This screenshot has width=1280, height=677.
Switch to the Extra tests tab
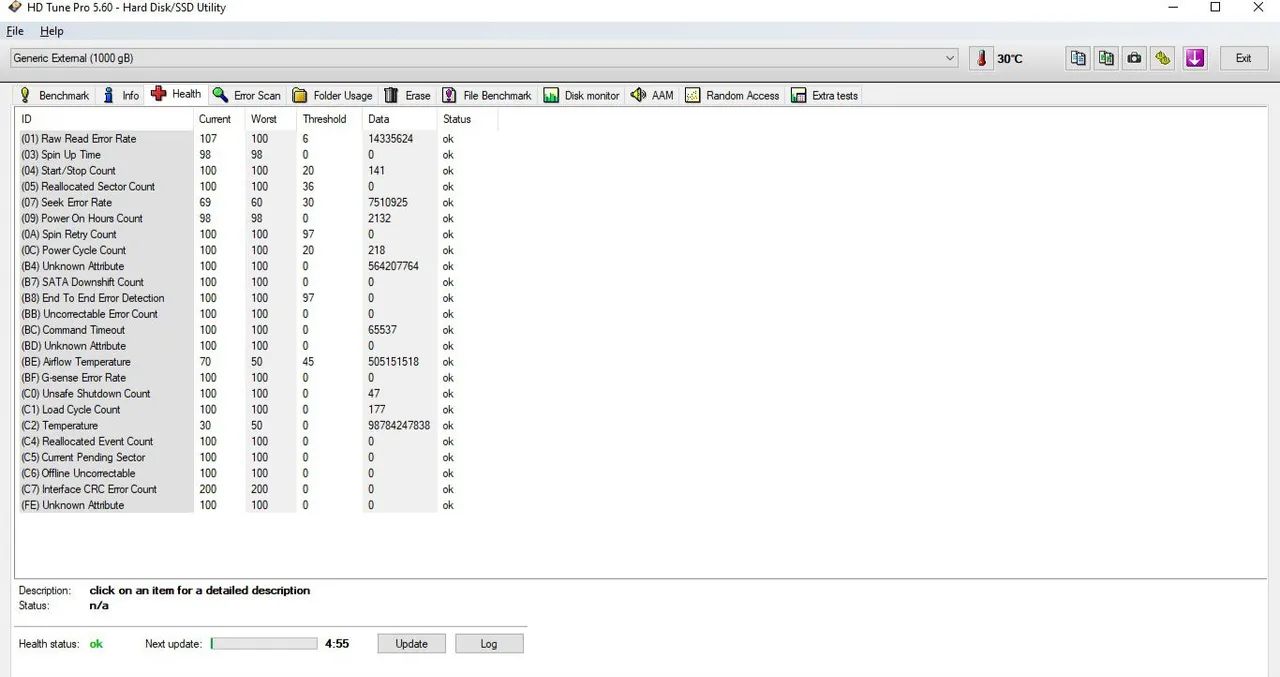824,95
